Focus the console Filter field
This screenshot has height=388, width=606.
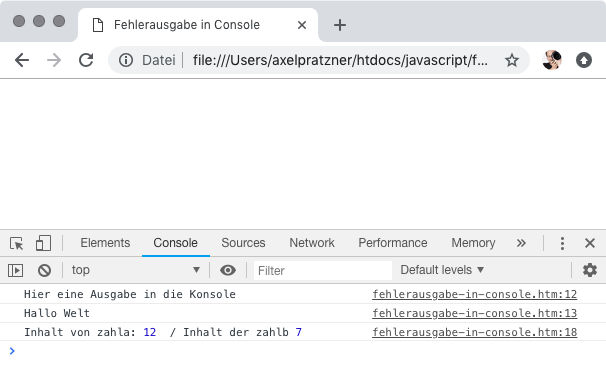click(x=323, y=270)
